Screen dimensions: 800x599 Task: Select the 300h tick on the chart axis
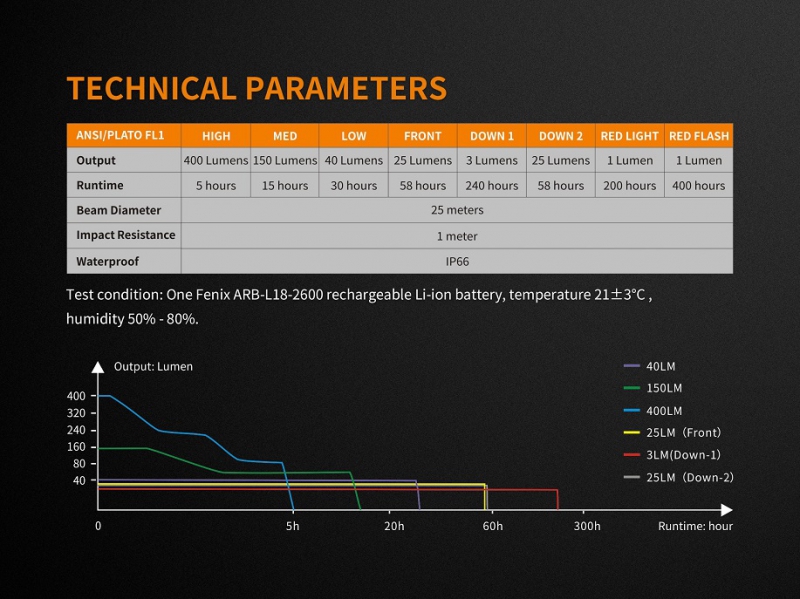pyautogui.click(x=587, y=526)
